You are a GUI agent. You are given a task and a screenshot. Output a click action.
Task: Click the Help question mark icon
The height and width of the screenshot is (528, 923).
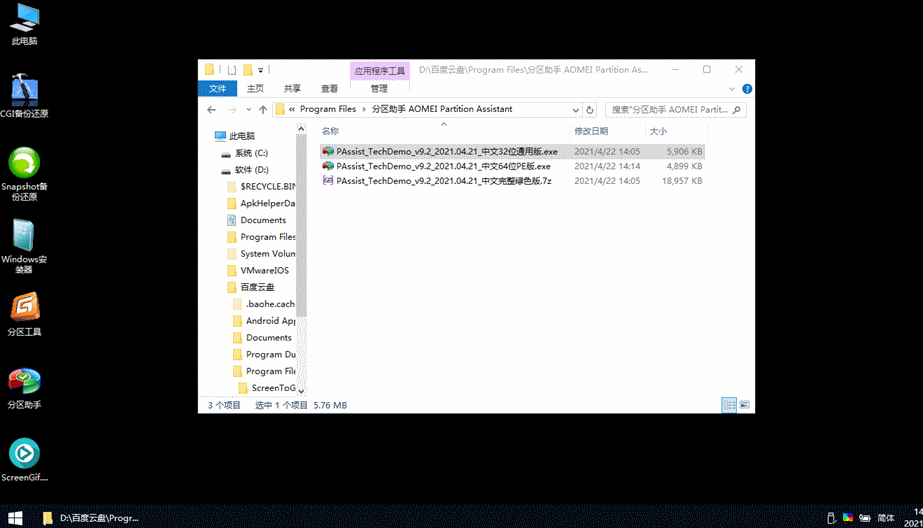747,89
